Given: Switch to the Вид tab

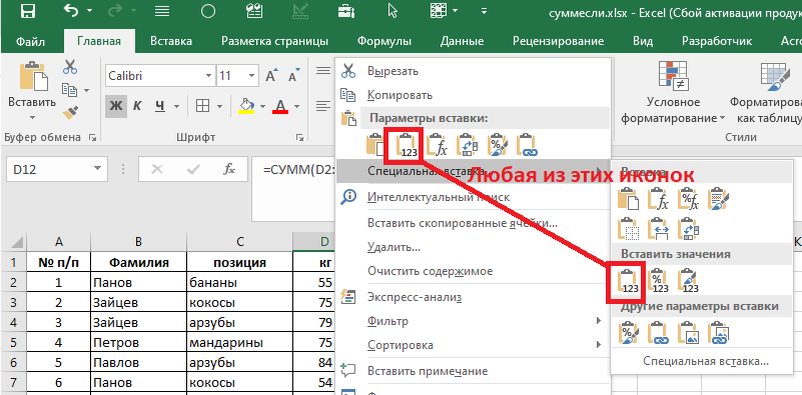Looking at the screenshot, I should [x=643, y=41].
